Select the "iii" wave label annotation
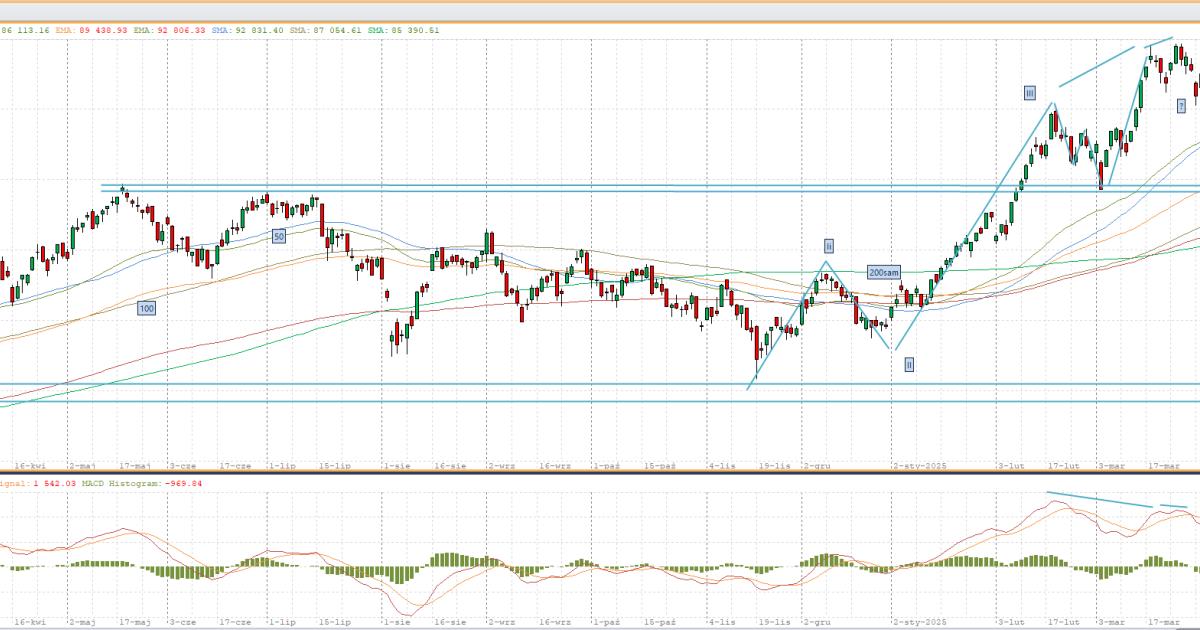The height and width of the screenshot is (630, 1200). click(x=1029, y=93)
